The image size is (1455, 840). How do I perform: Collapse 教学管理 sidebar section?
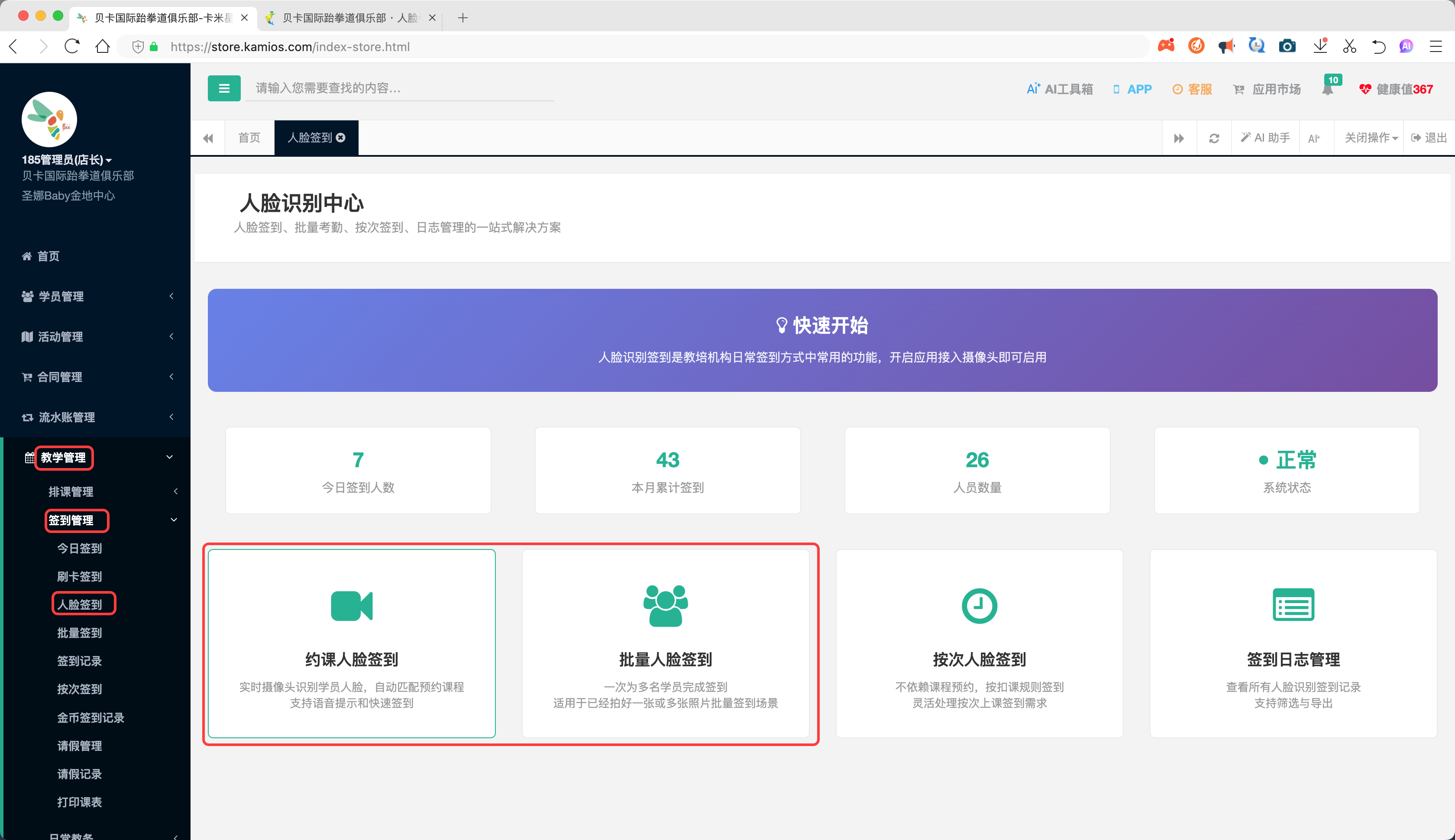[95, 458]
